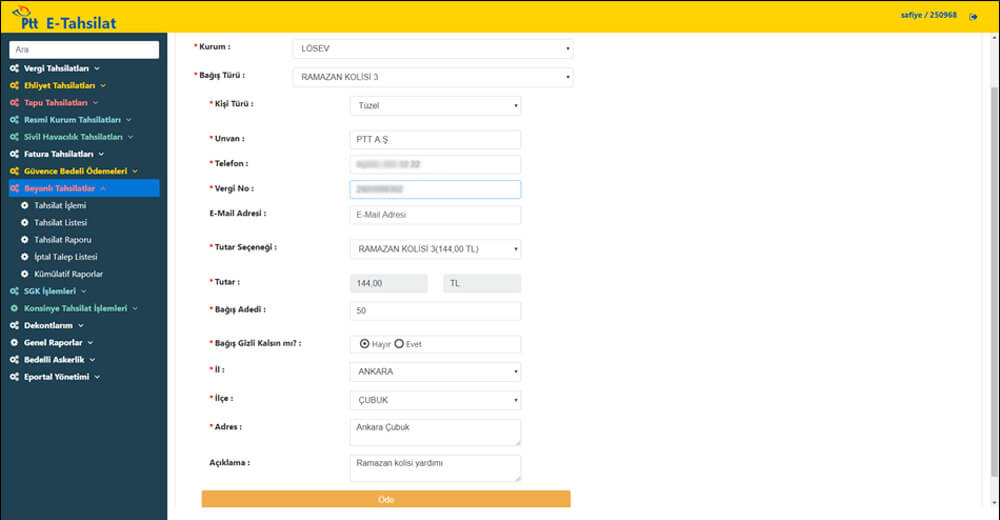This screenshot has width=1000, height=520.
Task: Click the Unvan field with PTT A.Ş
Action: (435, 140)
